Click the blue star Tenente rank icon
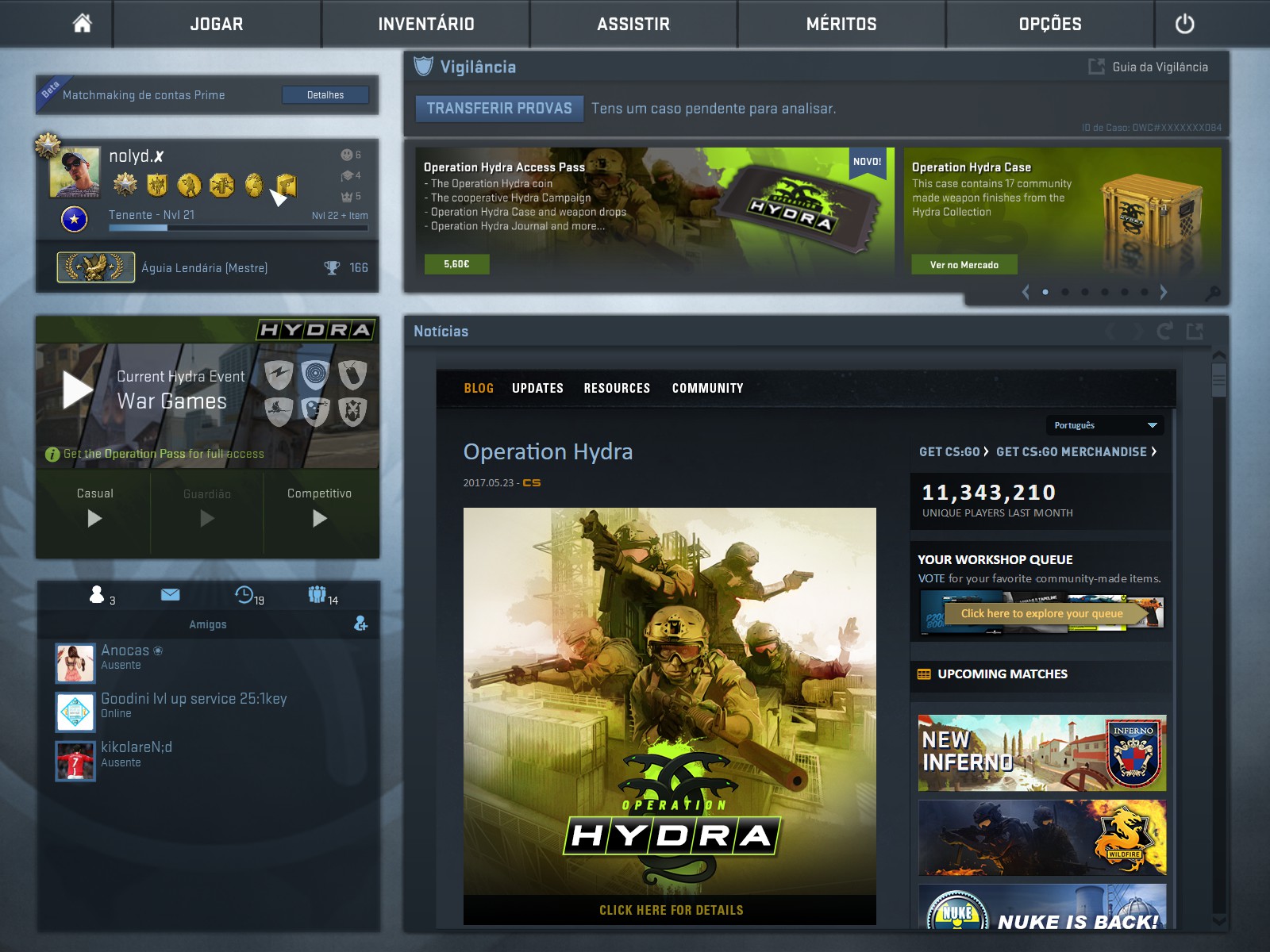The height and width of the screenshot is (952, 1270). (75, 218)
